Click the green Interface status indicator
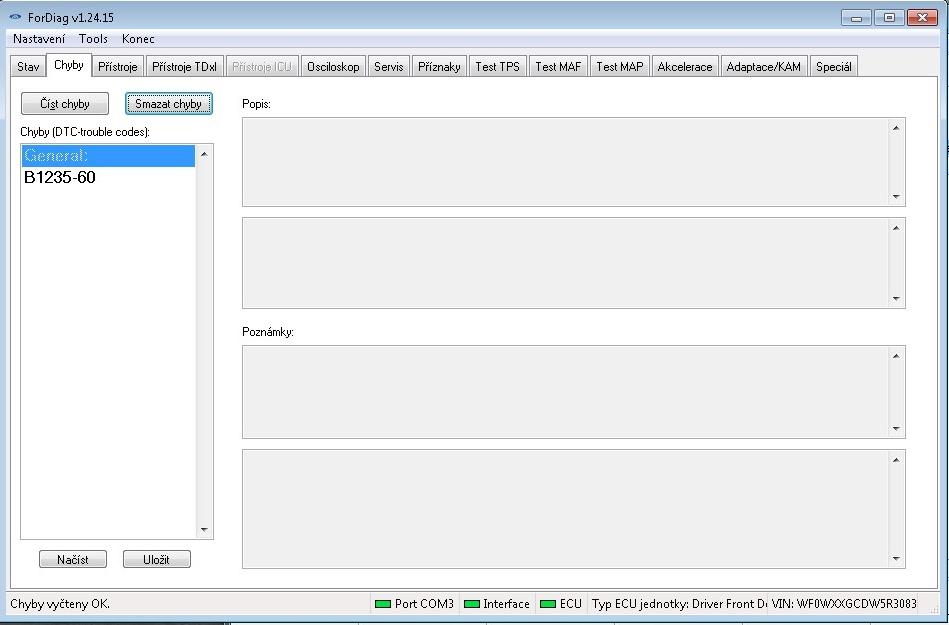Viewport: 949px width, 625px height. click(471, 604)
